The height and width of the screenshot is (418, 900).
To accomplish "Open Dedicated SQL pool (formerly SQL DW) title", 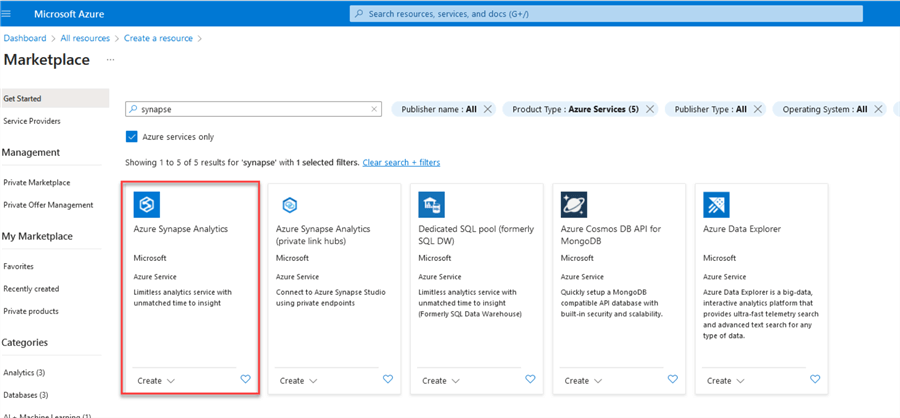I will [476, 234].
